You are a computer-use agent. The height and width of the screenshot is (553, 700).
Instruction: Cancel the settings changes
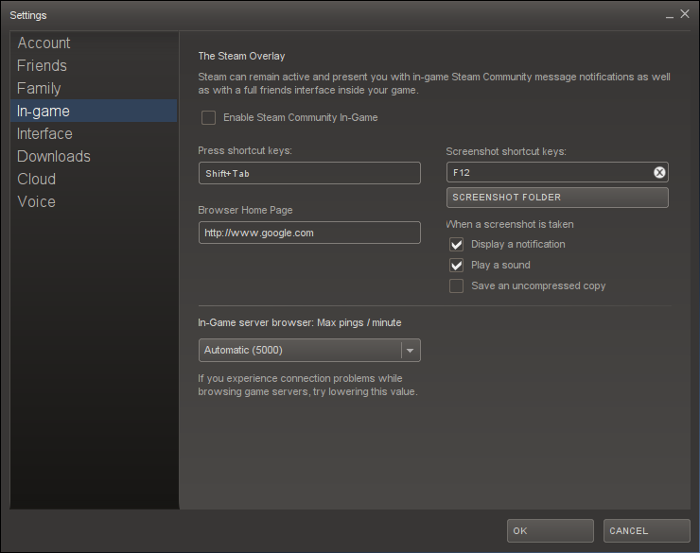(x=646, y=531)
